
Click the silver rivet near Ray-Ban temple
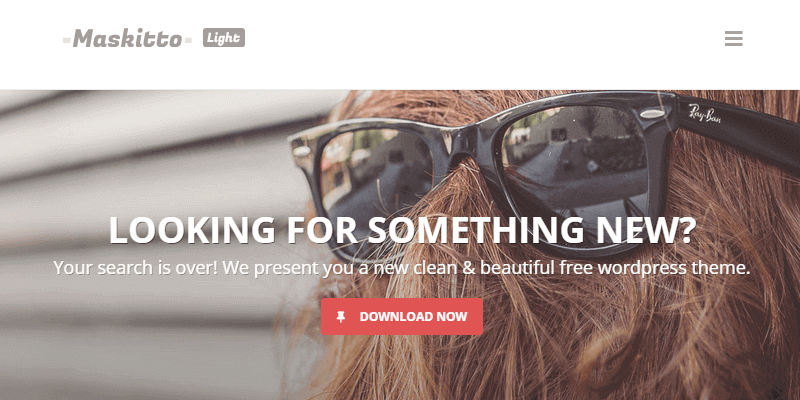tap(653, 114)
